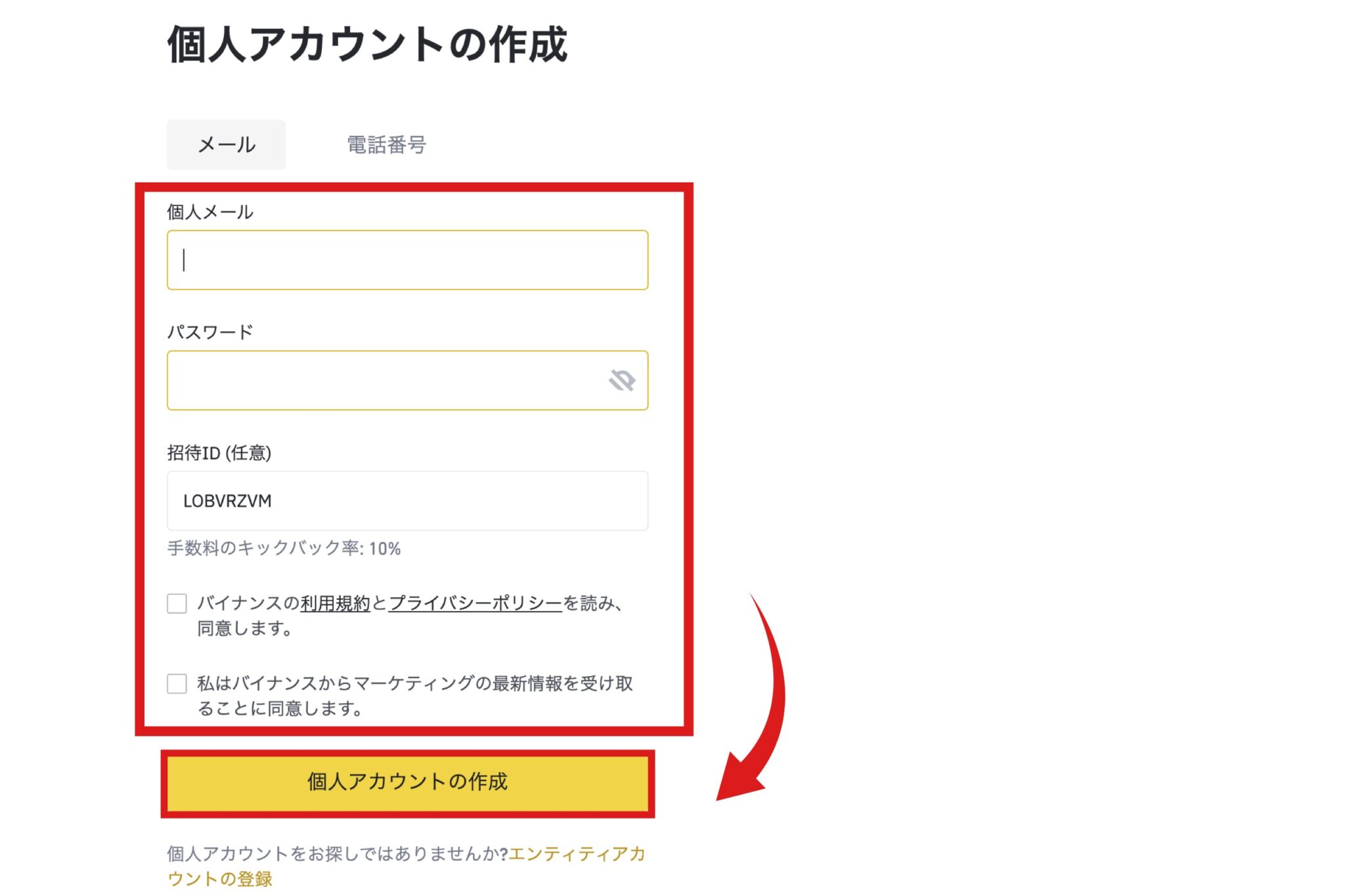Click the 手数料のキックバック率: 10% text
1345x896 pixels.
click(x=284, y=548)
